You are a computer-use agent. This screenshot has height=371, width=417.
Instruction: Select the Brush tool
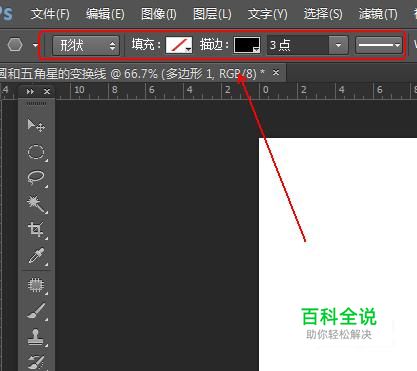36,311
